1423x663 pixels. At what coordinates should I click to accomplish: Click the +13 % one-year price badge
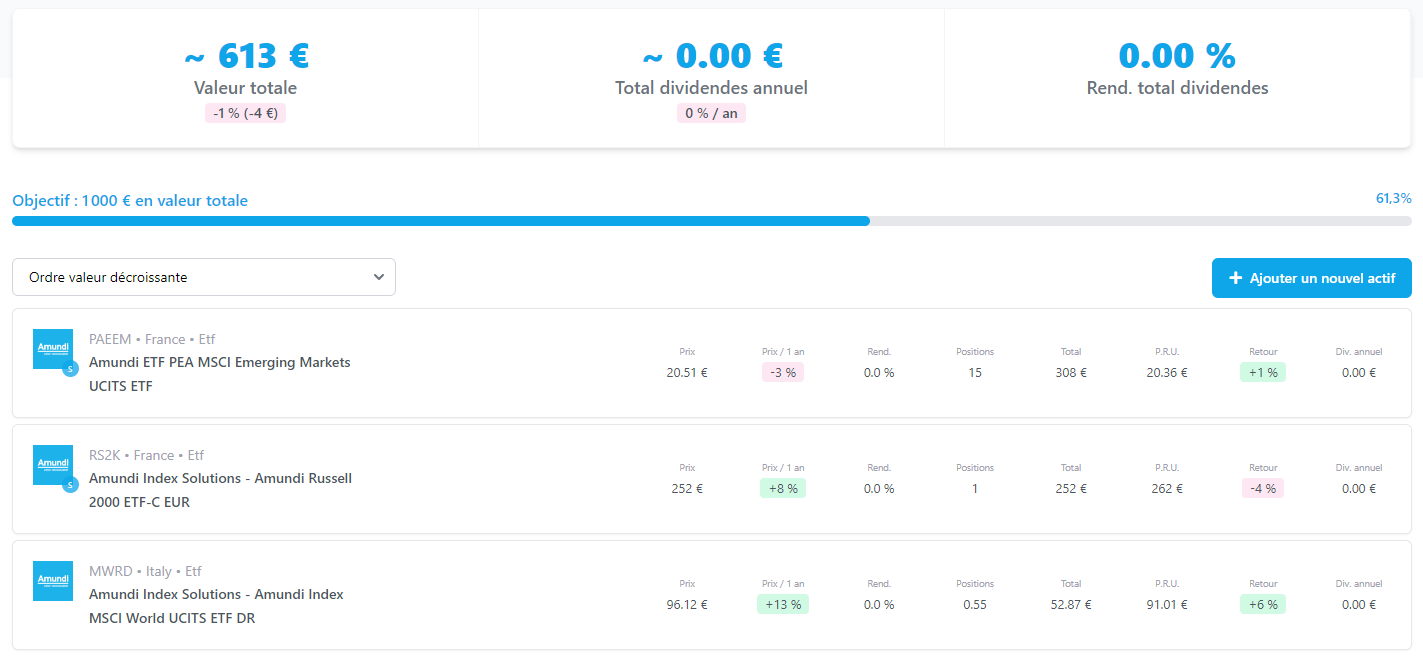point(782,604)
